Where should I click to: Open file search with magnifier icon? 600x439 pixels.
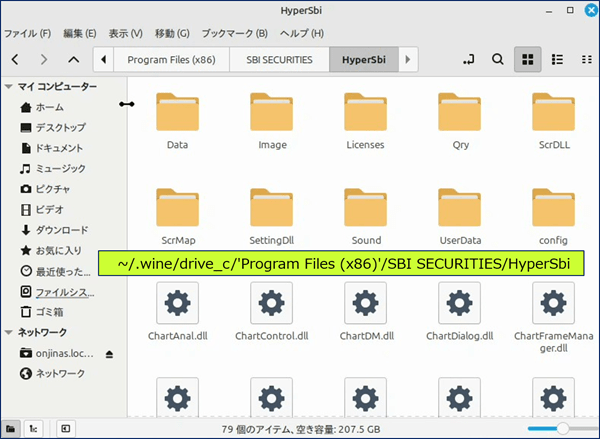497,59
